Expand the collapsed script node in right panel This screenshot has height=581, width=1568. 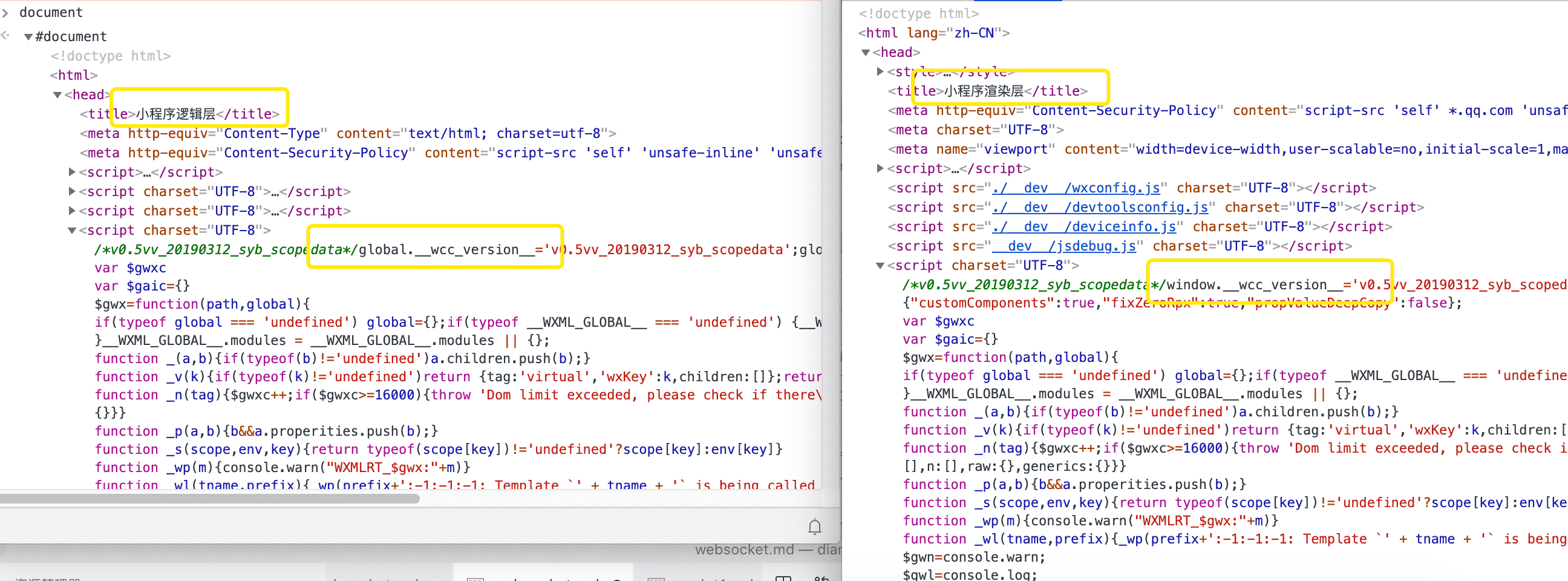click(880, 168)
